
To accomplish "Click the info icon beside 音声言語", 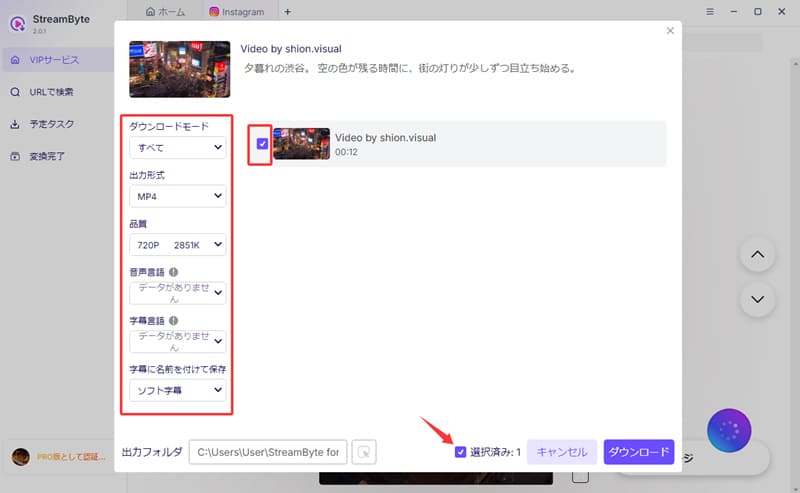I will click(173, 272).
